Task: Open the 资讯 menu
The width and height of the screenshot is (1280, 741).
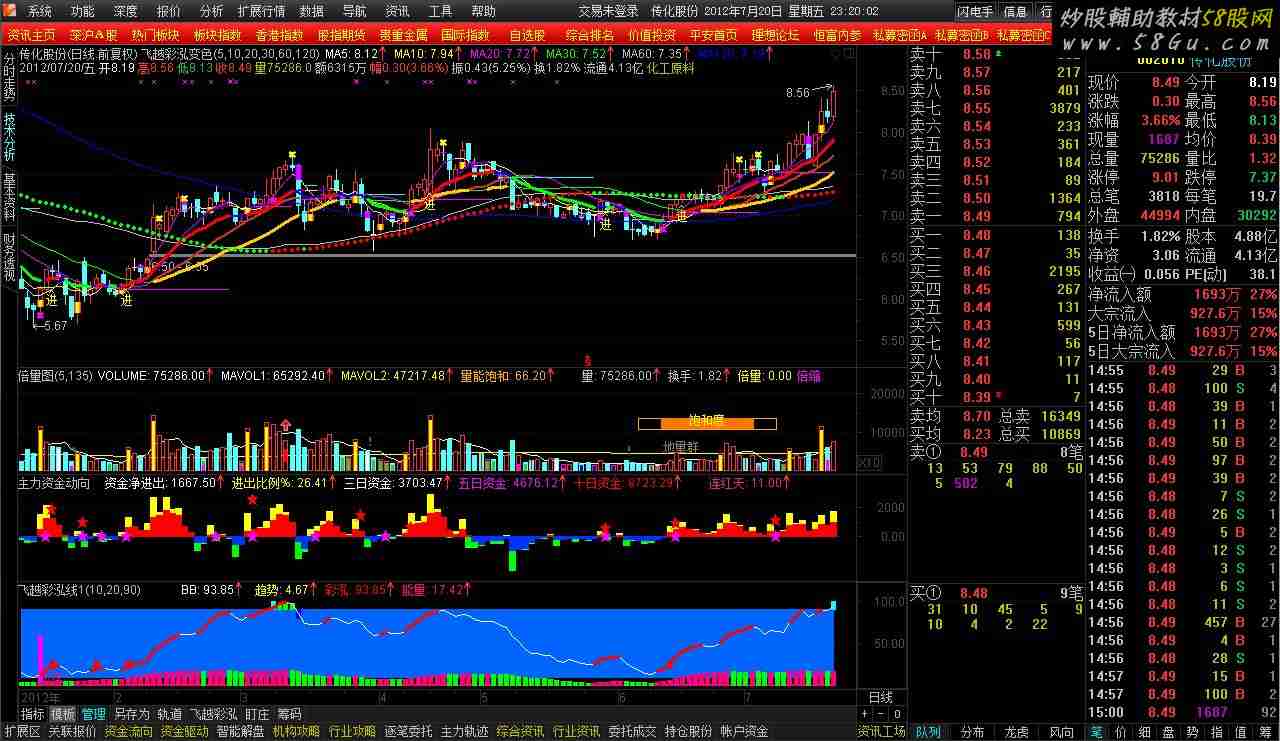Action: (397, 11)
